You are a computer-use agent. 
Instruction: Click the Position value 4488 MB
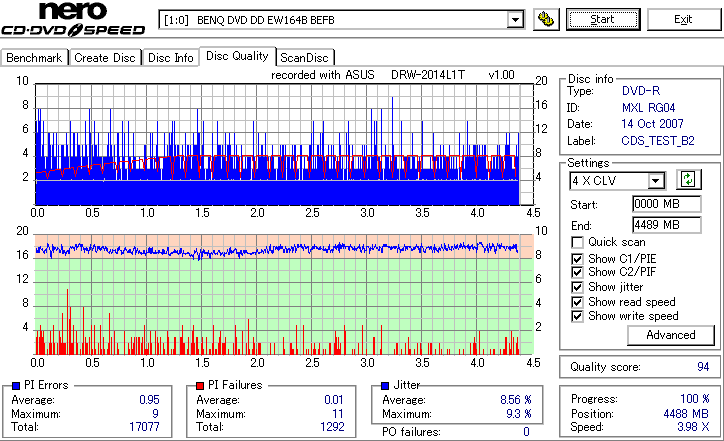point(686,414)
